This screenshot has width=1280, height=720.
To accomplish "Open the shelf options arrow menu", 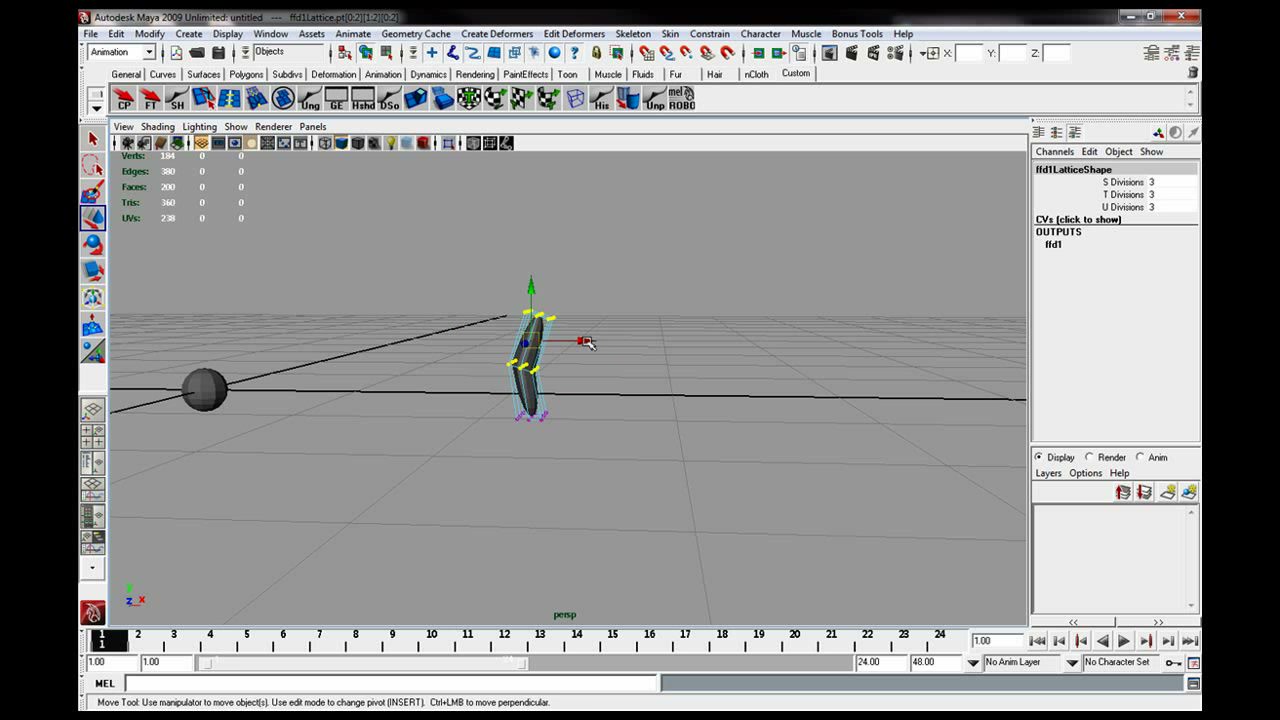I will 96,107.
